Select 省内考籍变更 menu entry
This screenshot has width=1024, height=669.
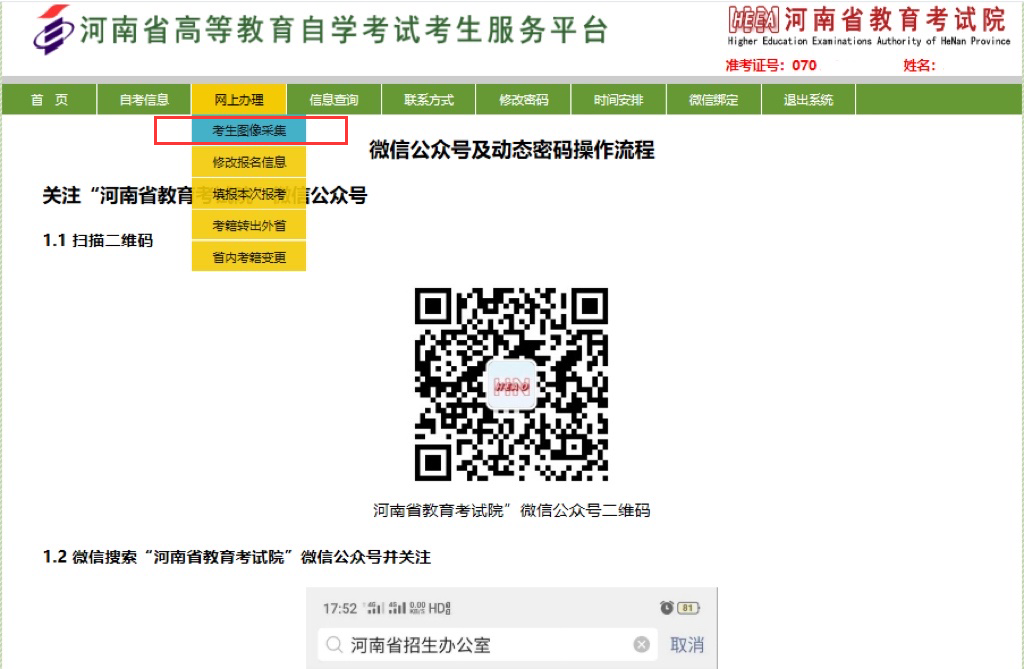point(249,257)
